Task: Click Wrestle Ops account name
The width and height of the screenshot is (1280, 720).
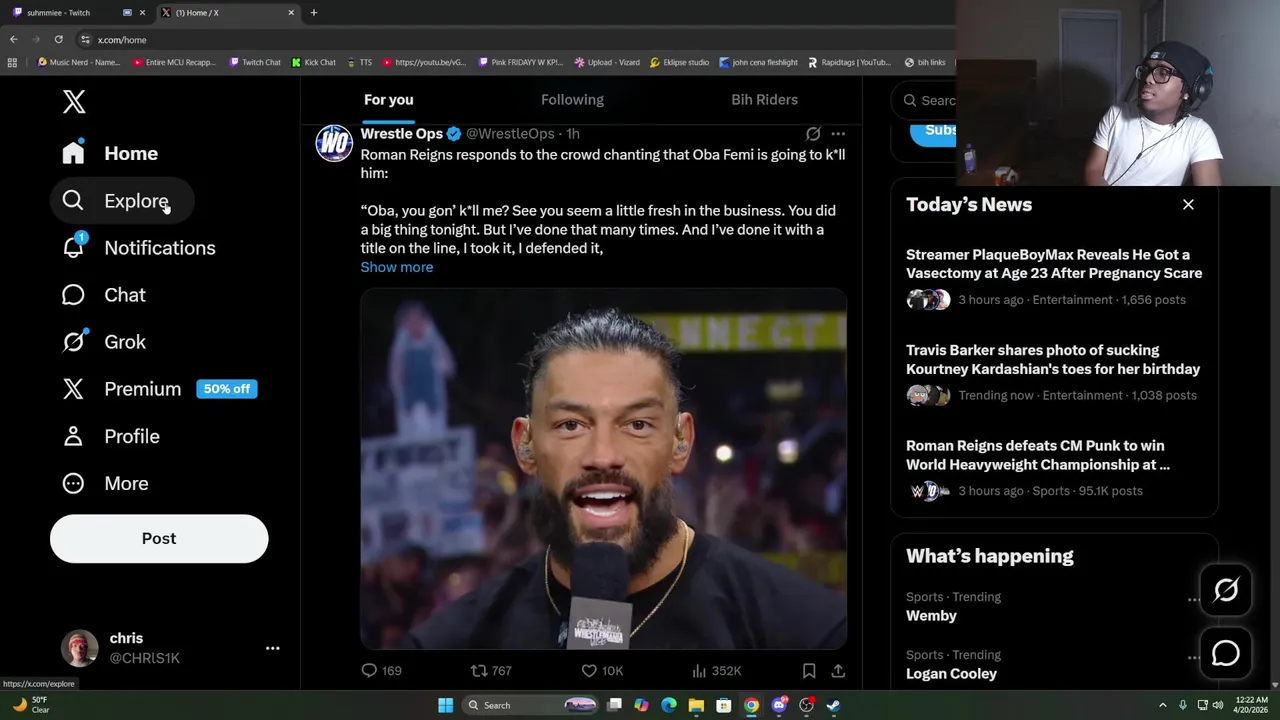Action: coord(401,133)
